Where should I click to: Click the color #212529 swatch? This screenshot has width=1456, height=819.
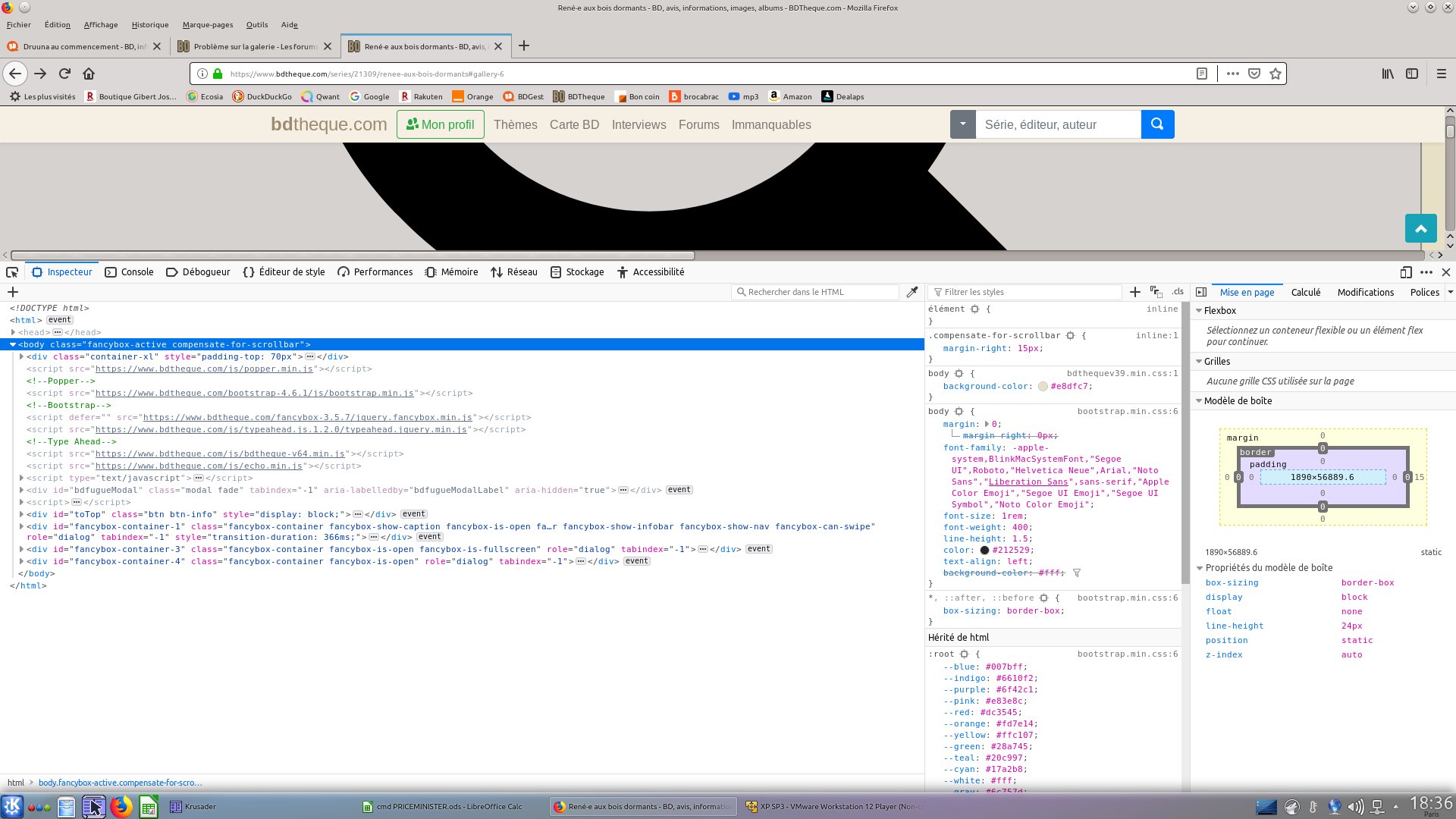pos(984,551)
